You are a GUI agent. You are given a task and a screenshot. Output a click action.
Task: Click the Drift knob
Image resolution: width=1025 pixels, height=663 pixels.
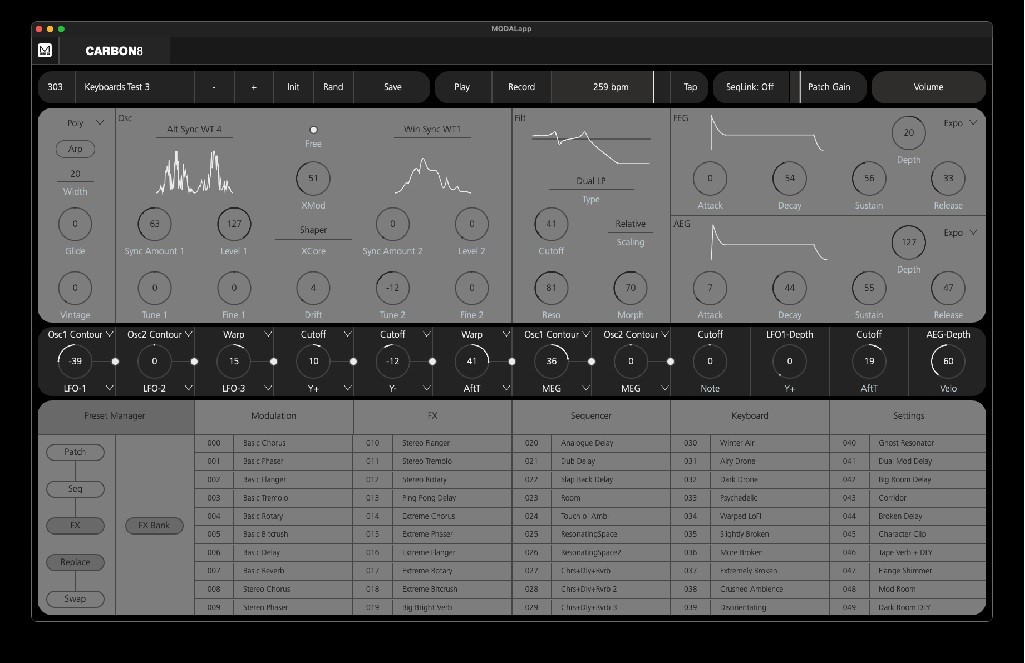[x=313, y=288]
